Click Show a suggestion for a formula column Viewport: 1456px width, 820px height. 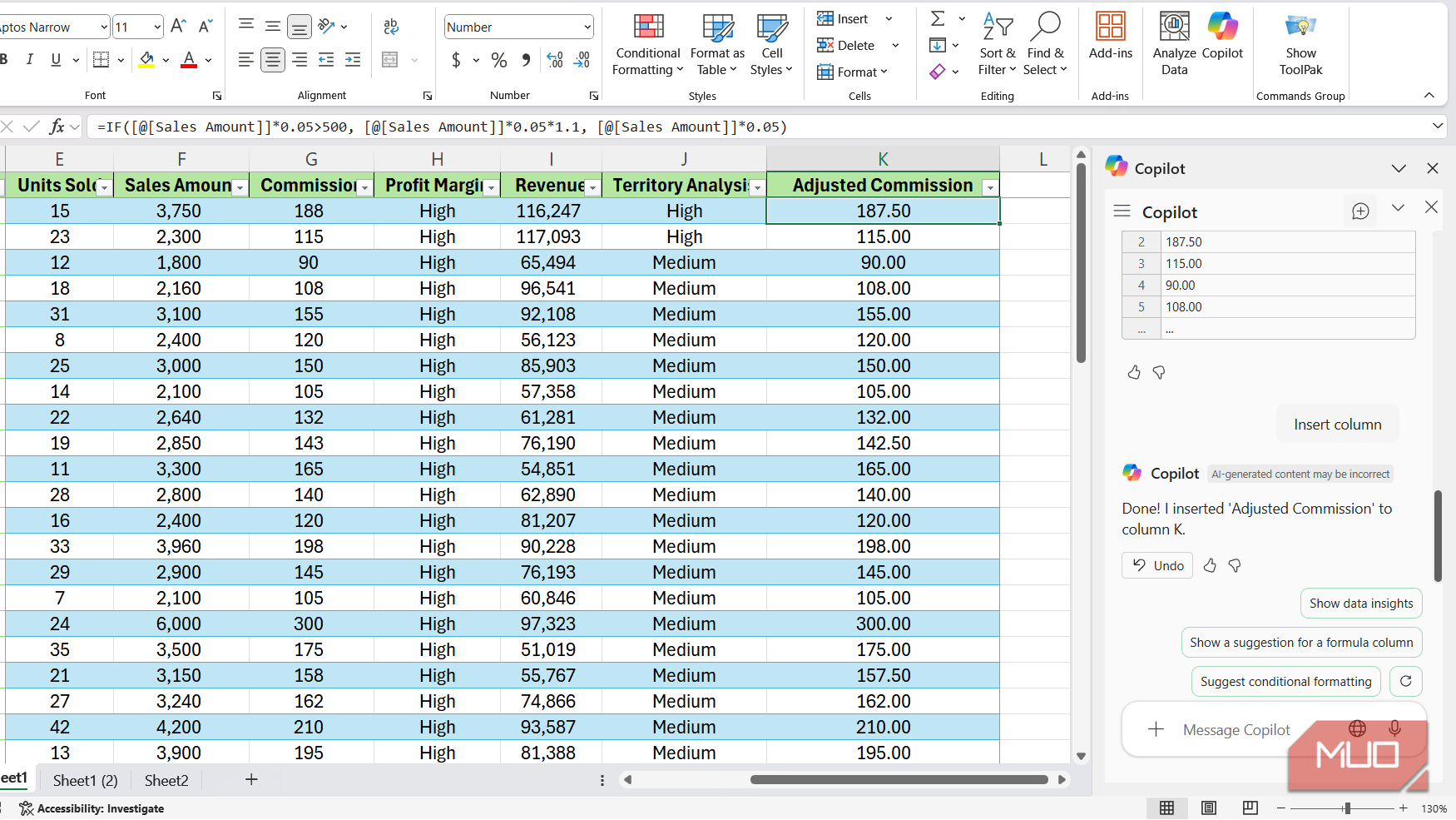point(1301,643)
